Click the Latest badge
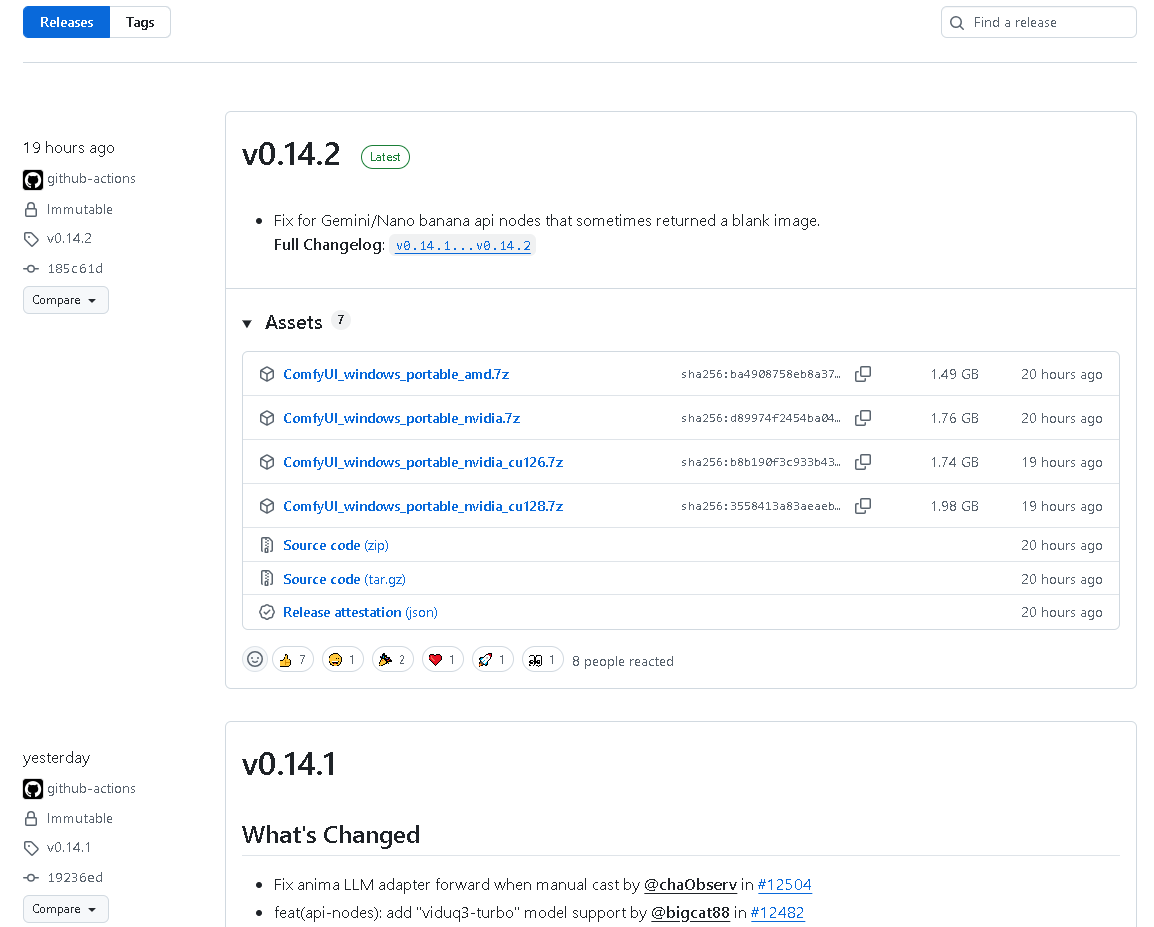Viewport: 1154px width, 927px height. coord(385,157)
